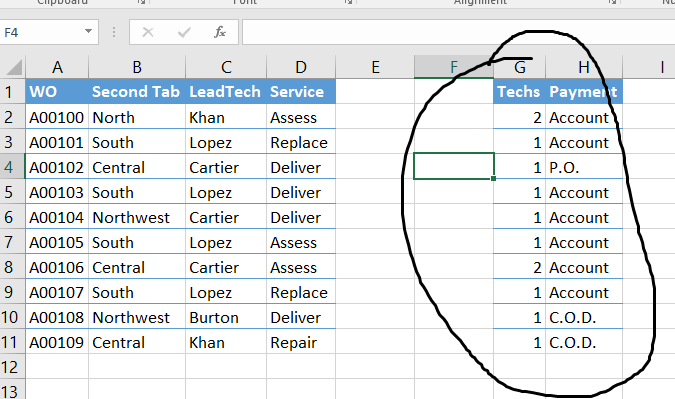Select row 4 header
Screen dimensions: 675x399
point(12,167)
